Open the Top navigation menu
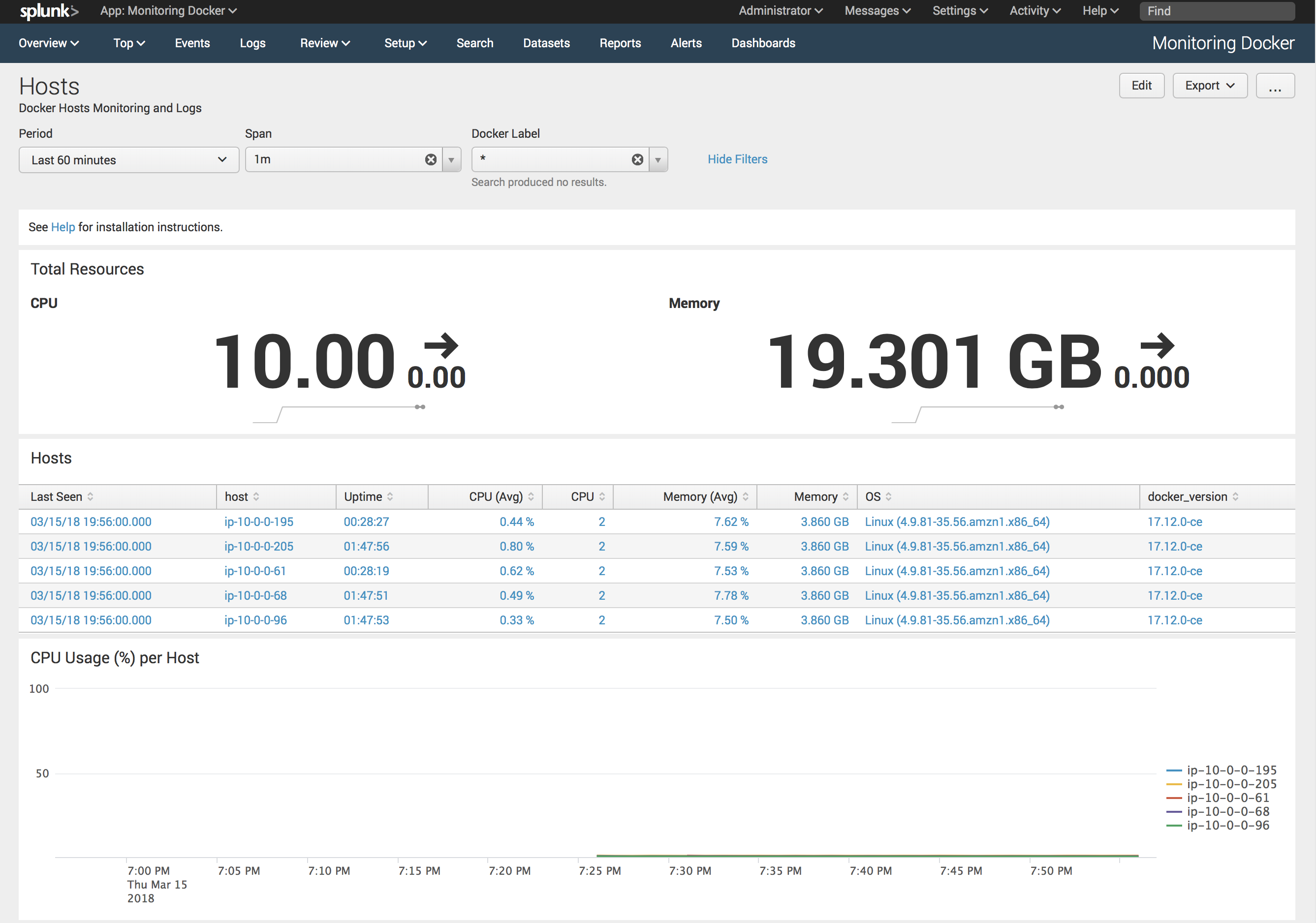Image resolution: width=1316 pixels, height=923 pixels. click(129, 43)
